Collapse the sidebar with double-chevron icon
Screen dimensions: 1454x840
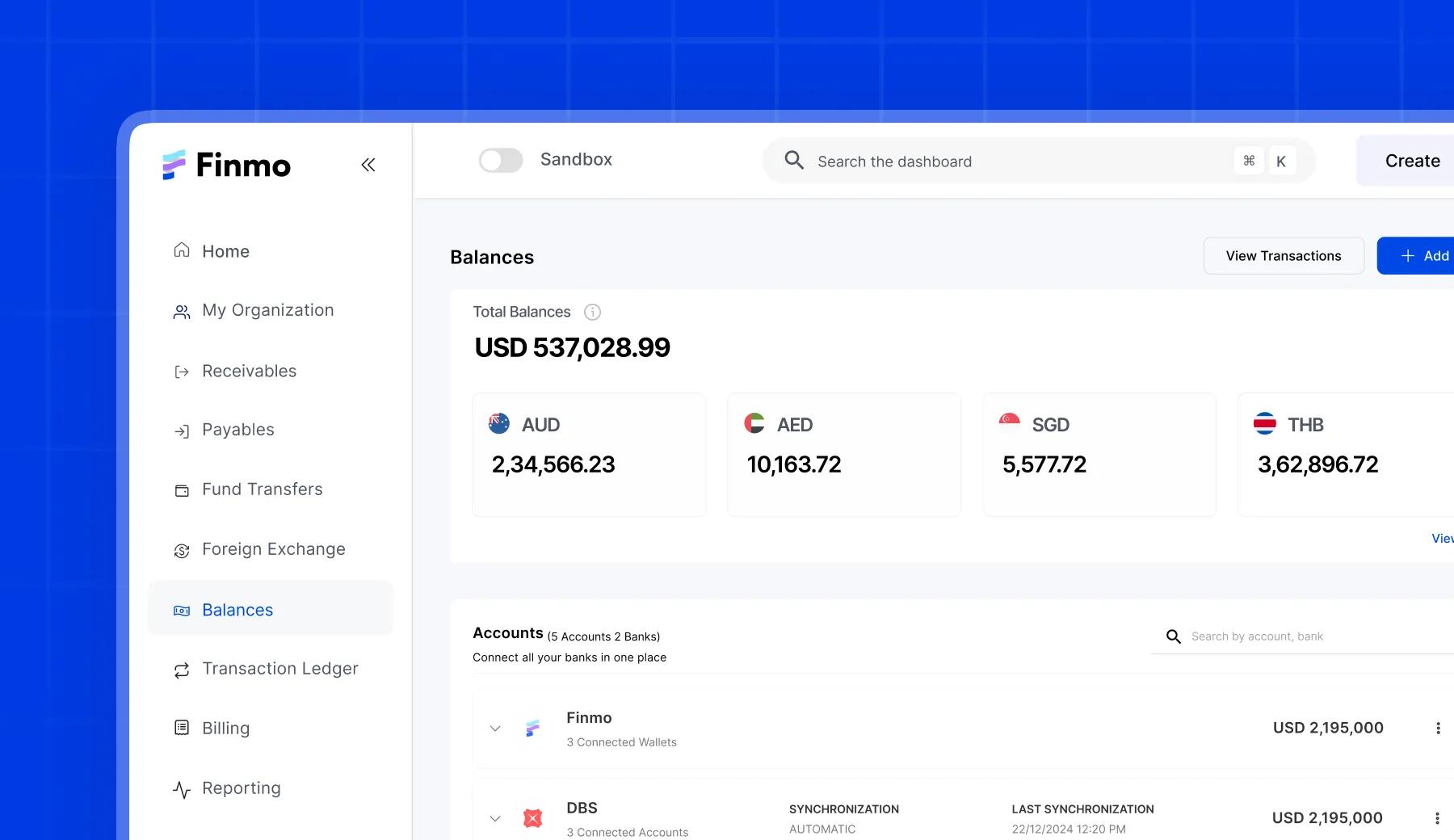(x=368, y=165)
